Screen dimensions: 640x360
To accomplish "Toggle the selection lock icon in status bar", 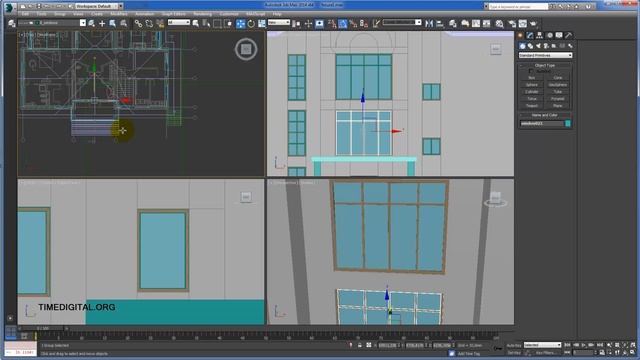I will click(x=360, y=345).
